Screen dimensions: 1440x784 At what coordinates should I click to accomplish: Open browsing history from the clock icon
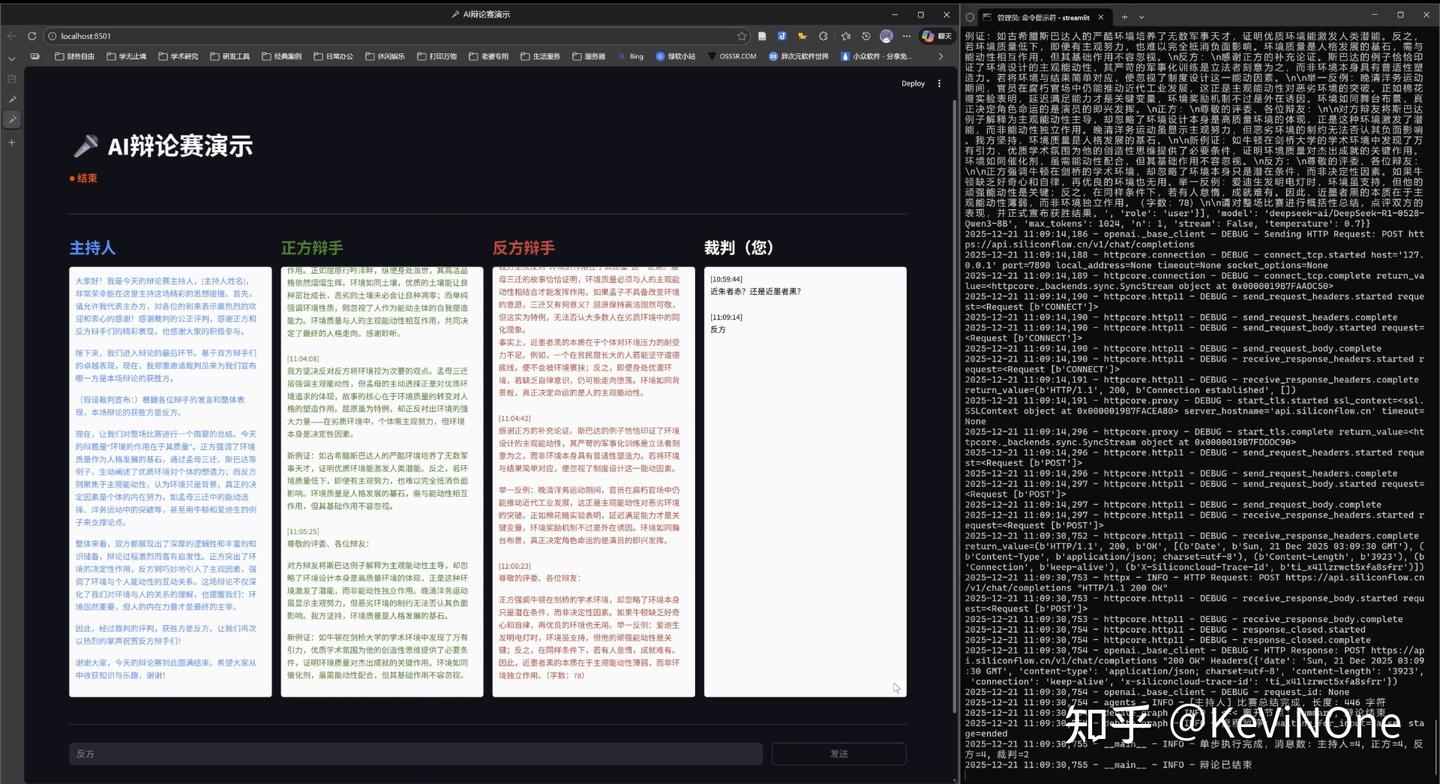(x=866, y=36)
